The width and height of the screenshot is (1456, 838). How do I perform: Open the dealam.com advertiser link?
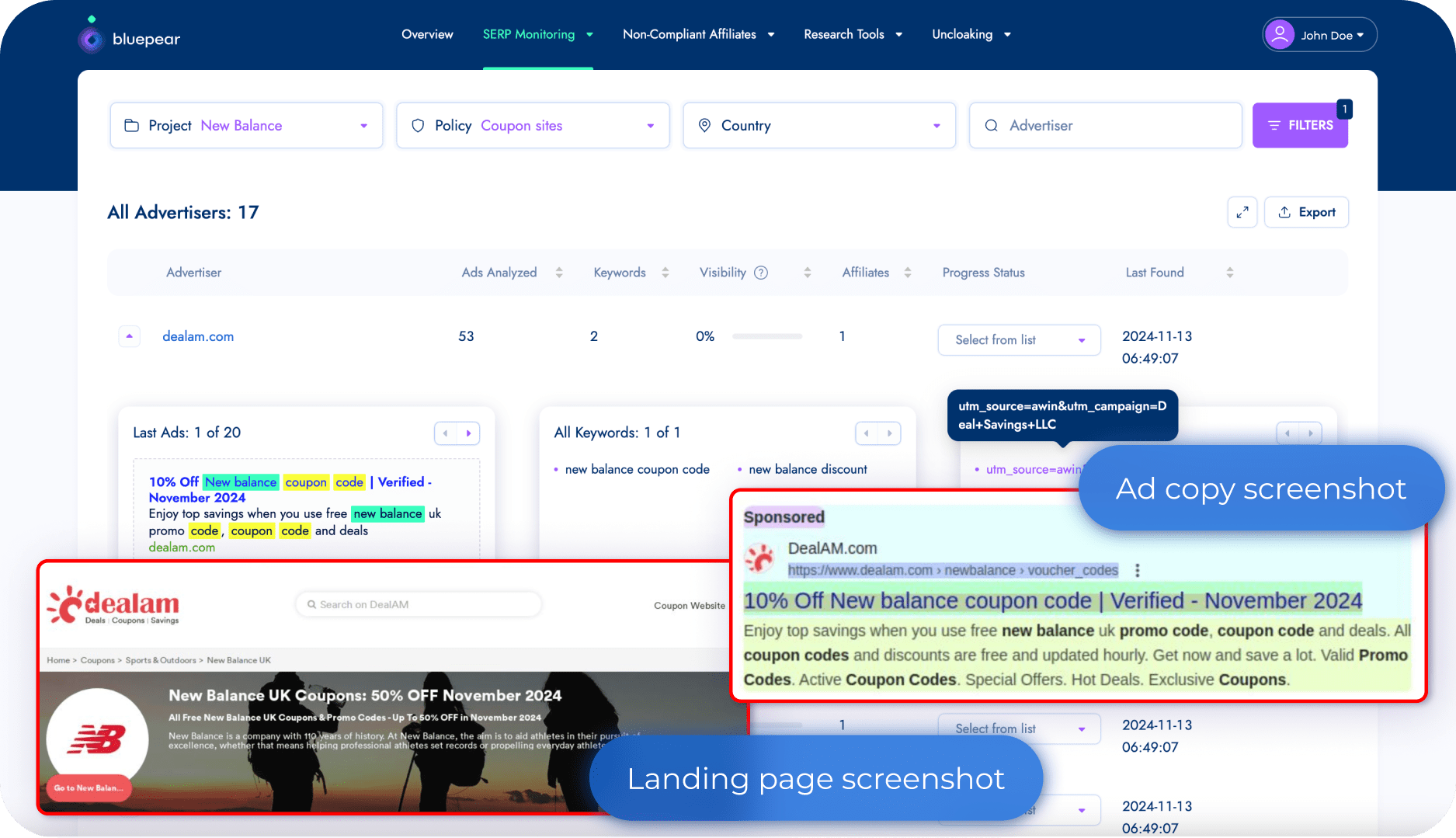click(x=198, y=336)
